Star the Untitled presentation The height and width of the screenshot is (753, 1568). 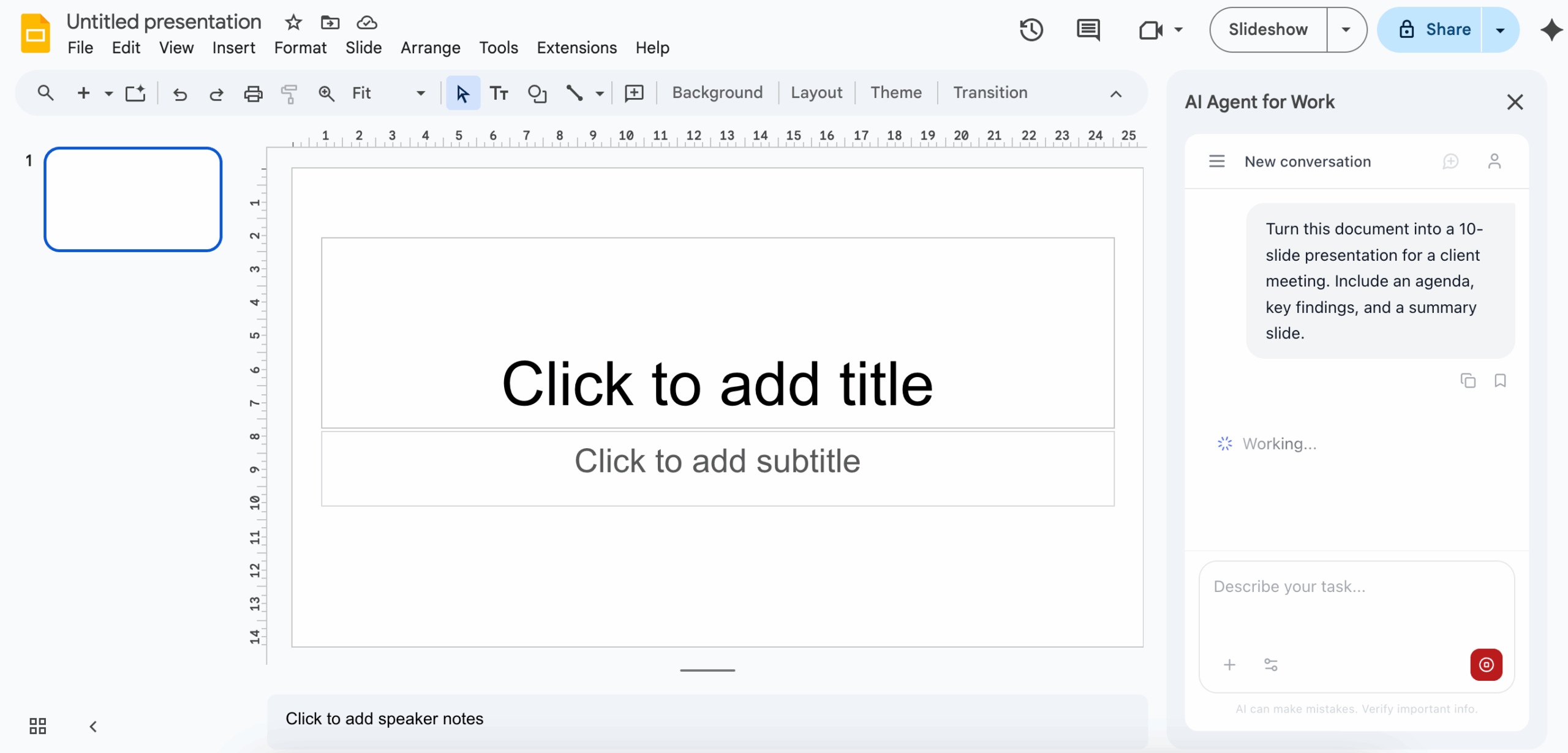tap(293, 23)
